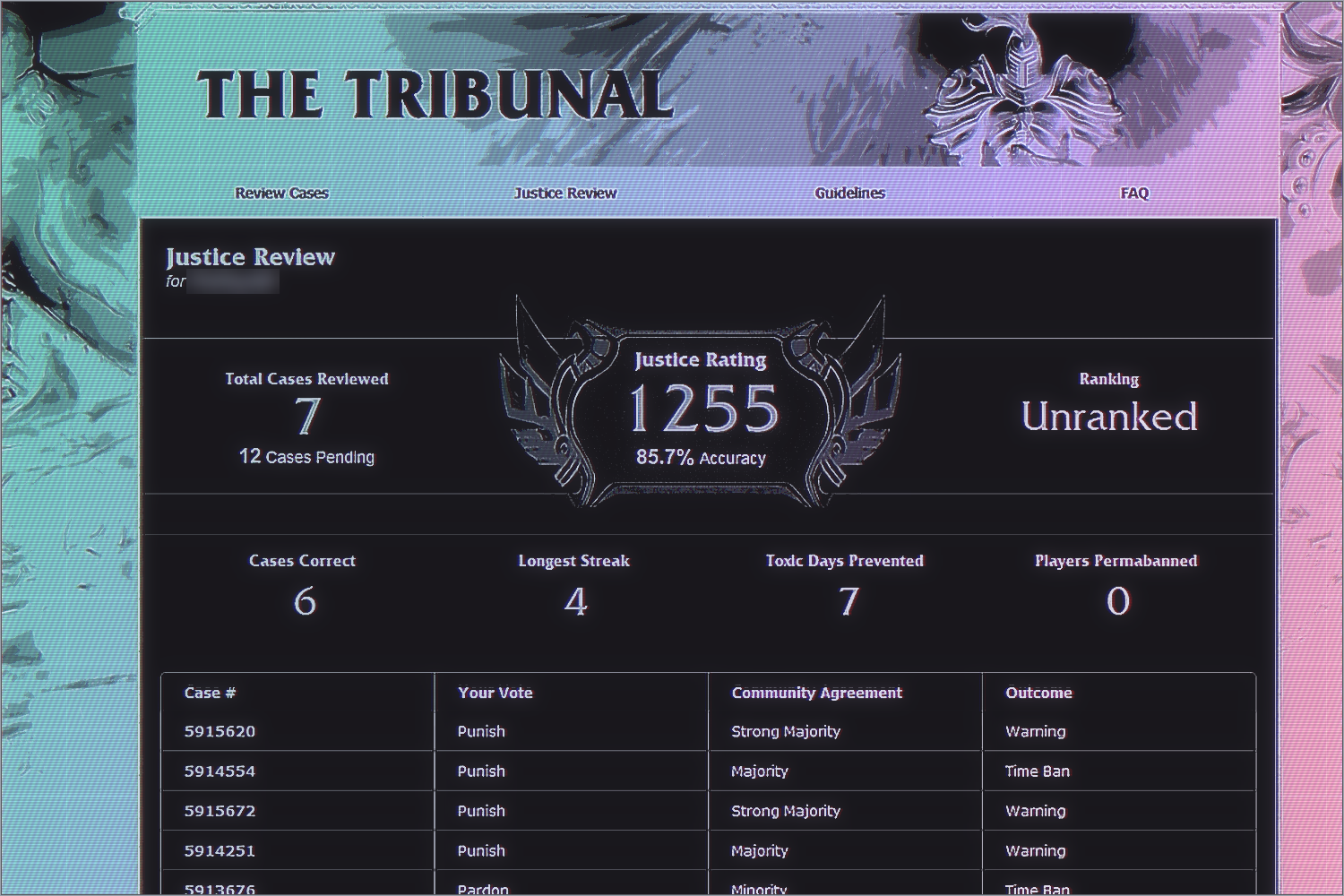
Task: Open the Guidelines page
Action: (849, 193)
